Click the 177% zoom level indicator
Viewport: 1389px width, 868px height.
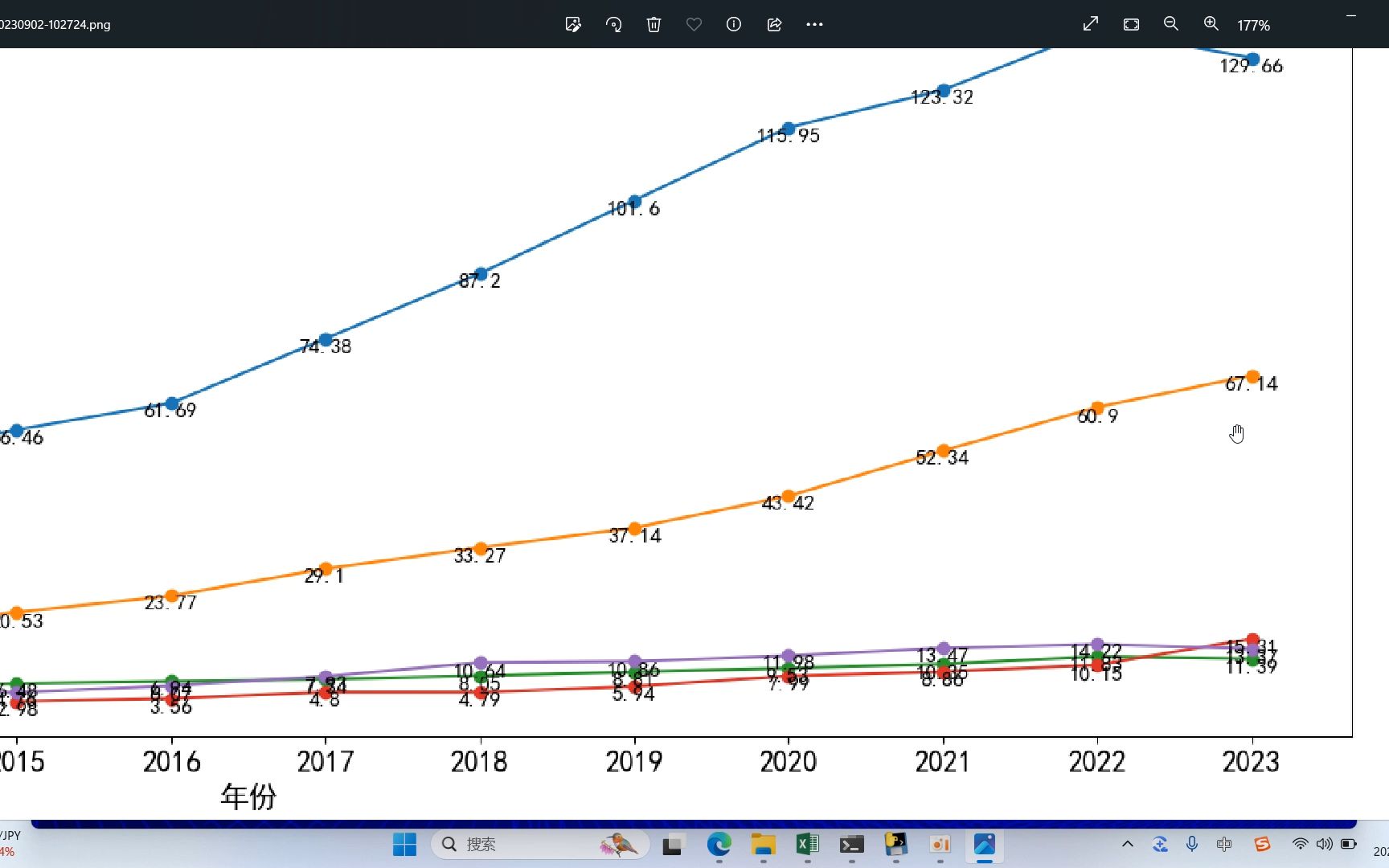coord(1253,26)
